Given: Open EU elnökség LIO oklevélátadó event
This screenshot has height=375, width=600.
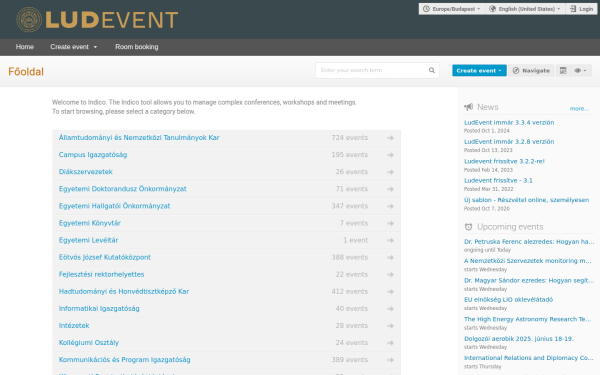Looking at the screenshot, I should tap(509, 300).
